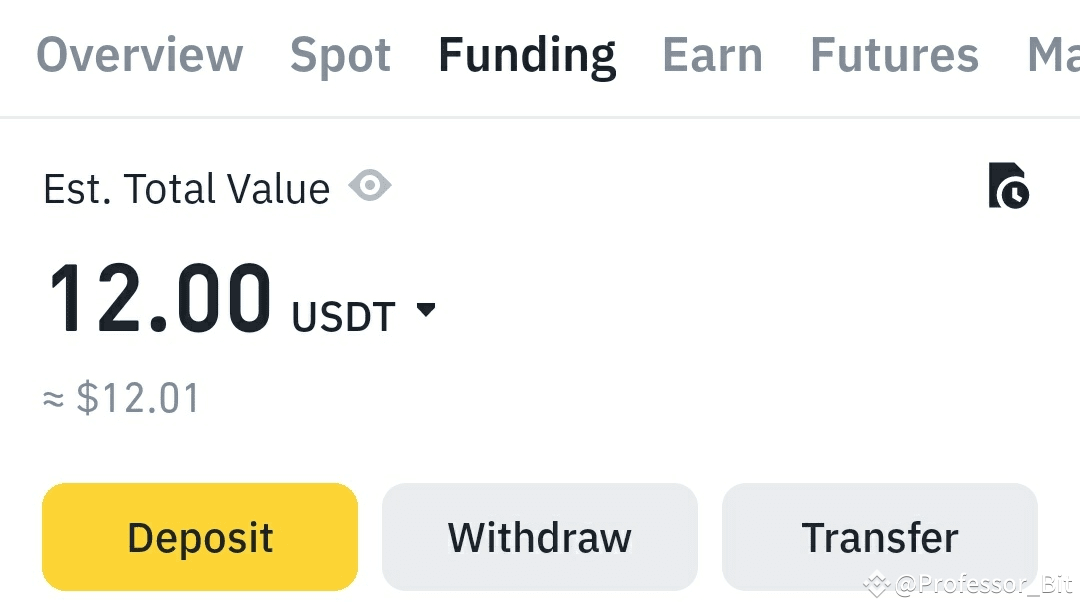Viewport: 1080px width, 607px height.
Task: Switch to the Overview tab
Action: 140,55
